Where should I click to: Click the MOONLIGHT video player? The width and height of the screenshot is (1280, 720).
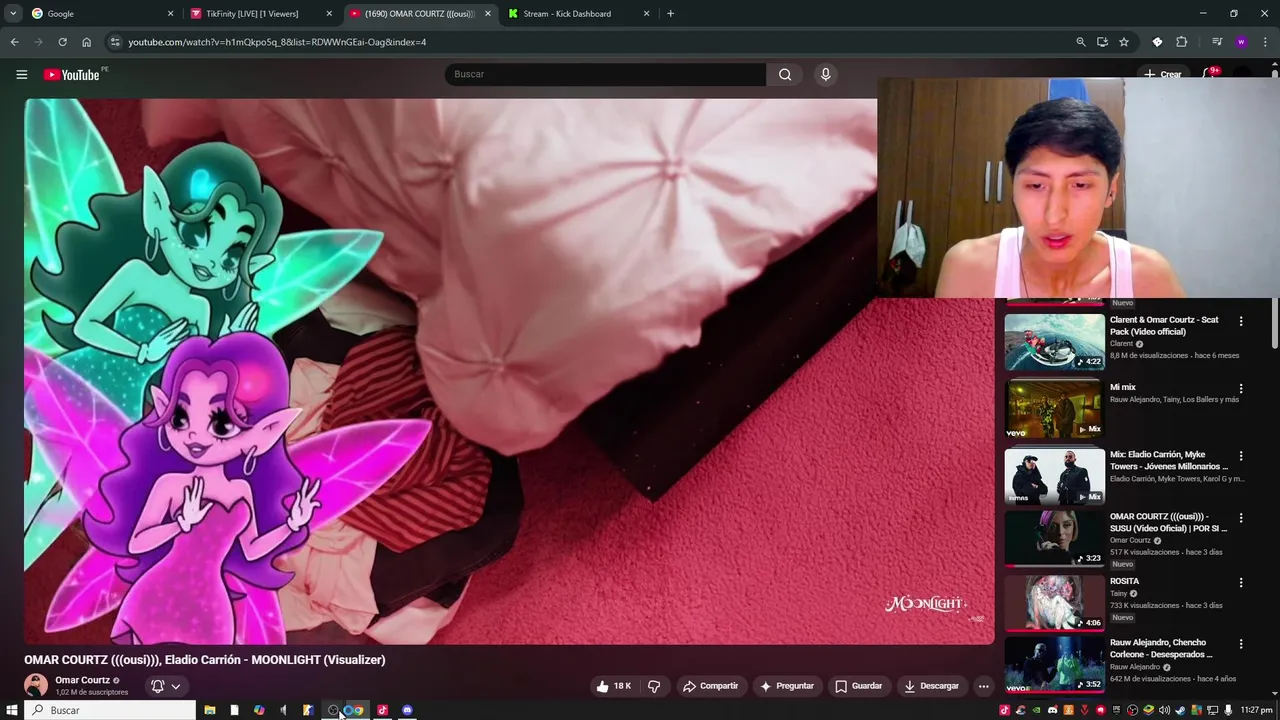(509, 371)
